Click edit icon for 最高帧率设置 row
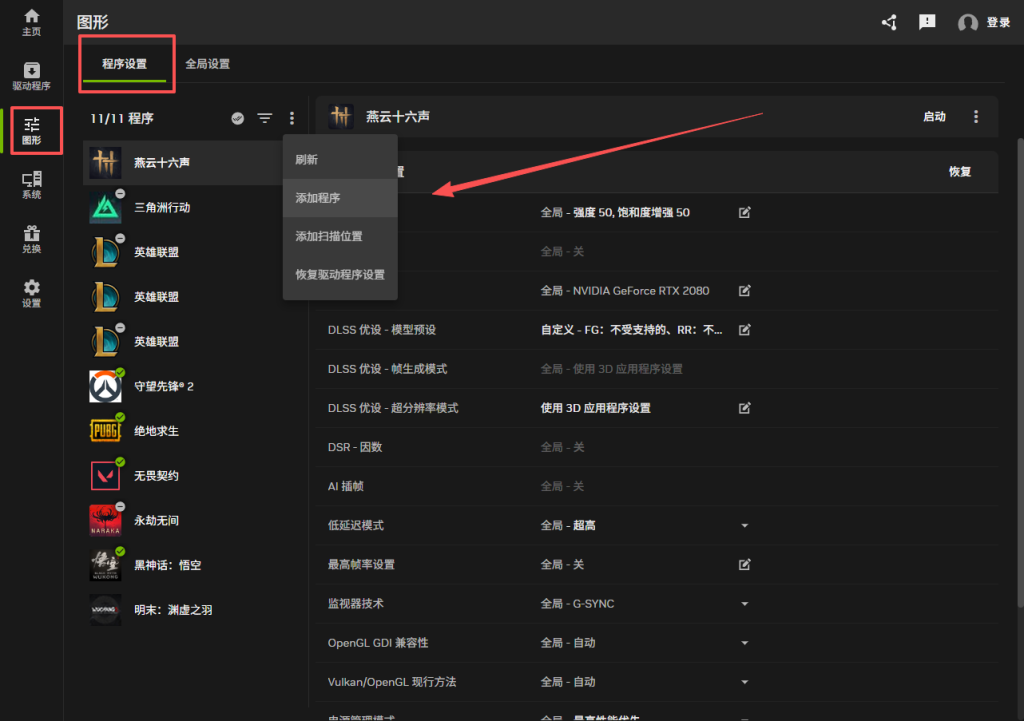Image resolution: width=1024 pixels, height=721 pixels. coord(744,564)
